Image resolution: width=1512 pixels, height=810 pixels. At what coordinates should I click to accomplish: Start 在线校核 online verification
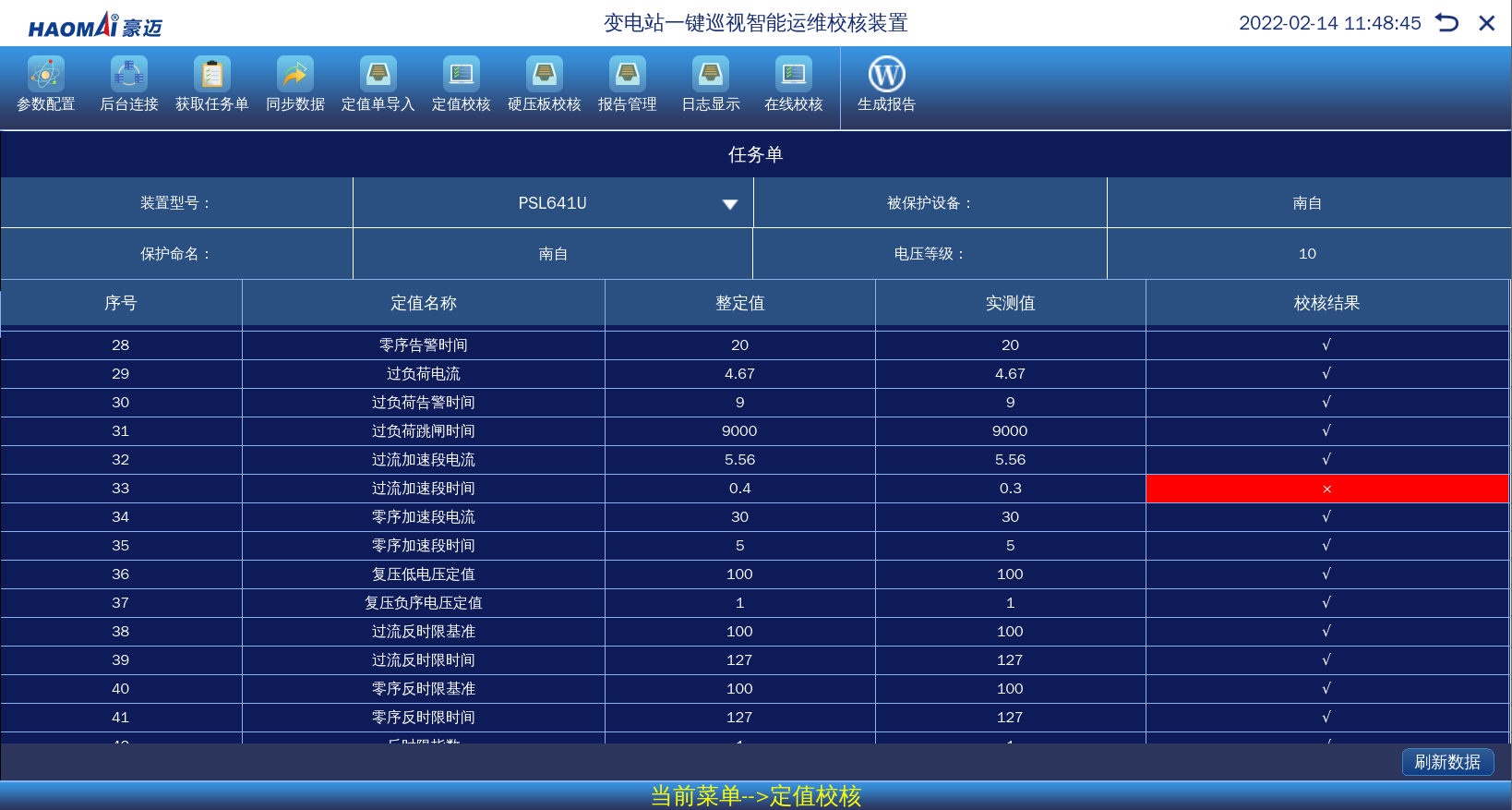coord(793,75)
